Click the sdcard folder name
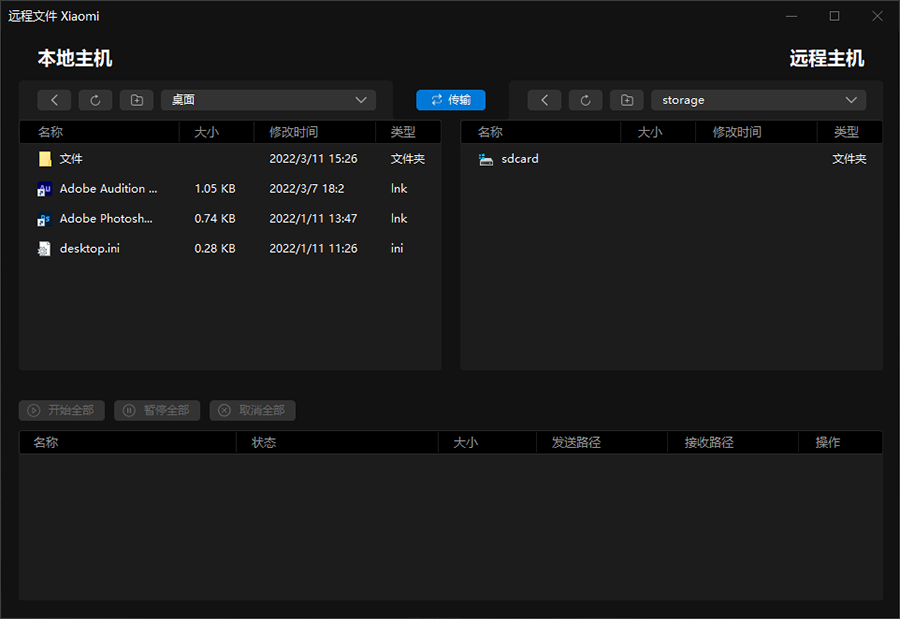The width and height of the screenshot is (900, 619). (520, 159)
